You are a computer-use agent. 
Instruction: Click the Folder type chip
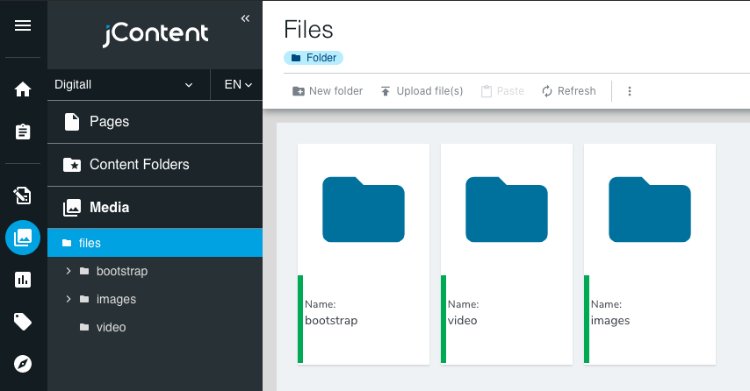point(313,58)
